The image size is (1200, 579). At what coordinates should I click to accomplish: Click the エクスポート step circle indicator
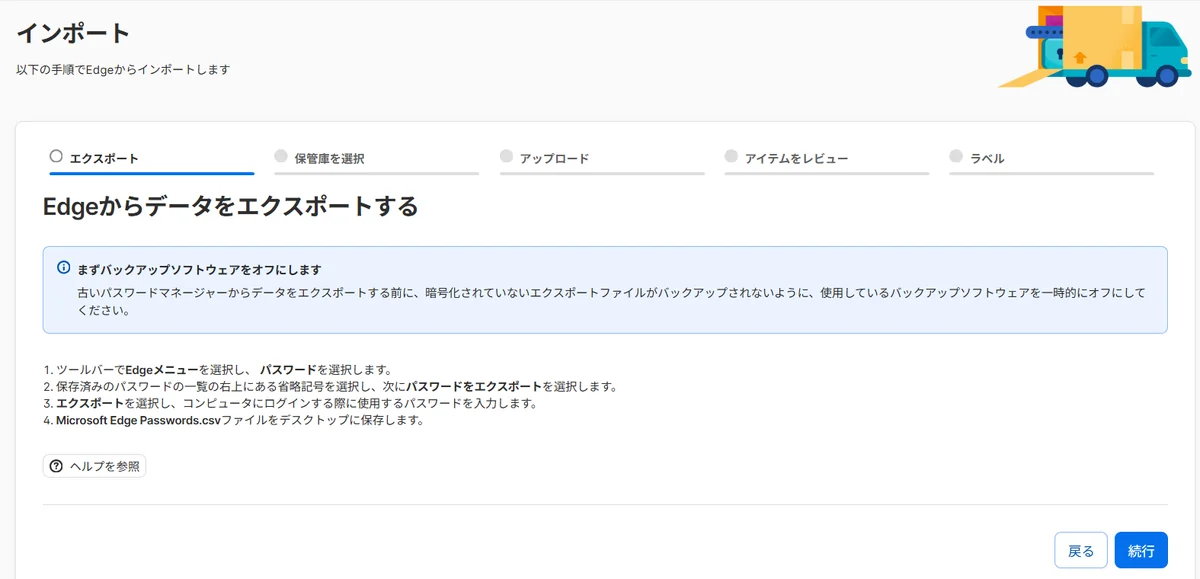[56, 156]
